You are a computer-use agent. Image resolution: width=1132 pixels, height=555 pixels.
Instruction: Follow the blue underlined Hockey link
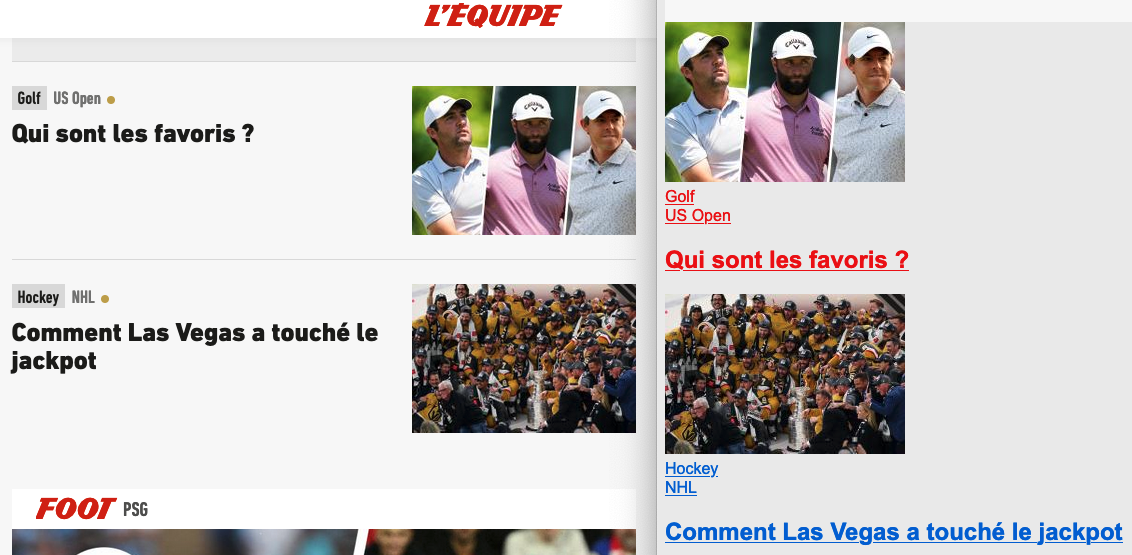coord(691,468)
